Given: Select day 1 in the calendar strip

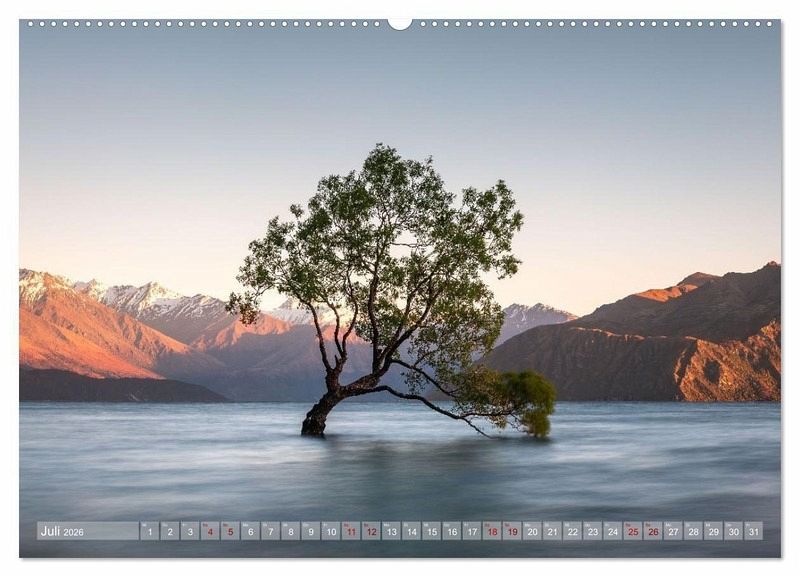Looking at the screenshot, I should point(149,531).
